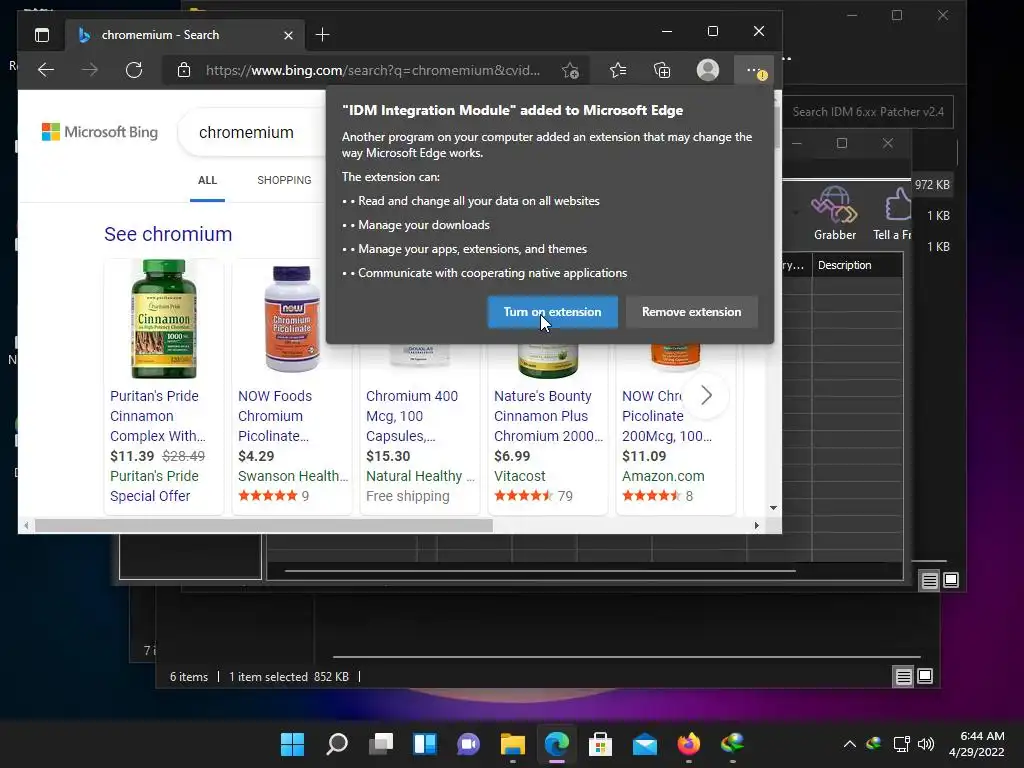Open the Edge Favorites panel
Viewport: 1024px width, 768px height.
click(x=618, y=70)
